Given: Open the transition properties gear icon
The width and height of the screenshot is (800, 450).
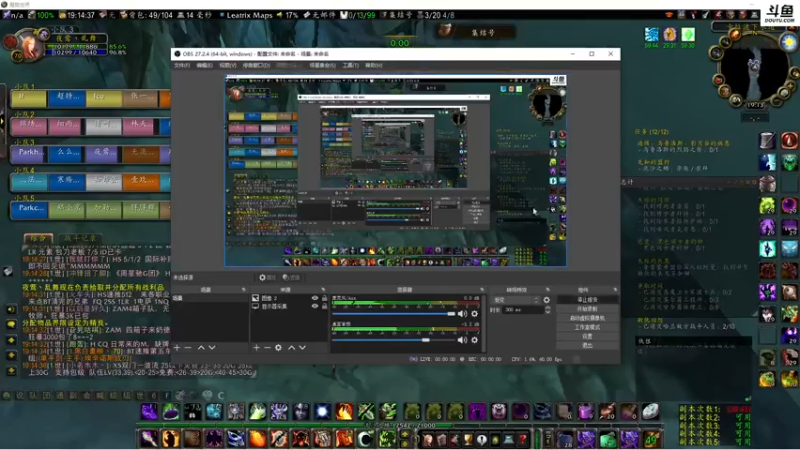Looking at the screenshot, I should coord(546,300).
